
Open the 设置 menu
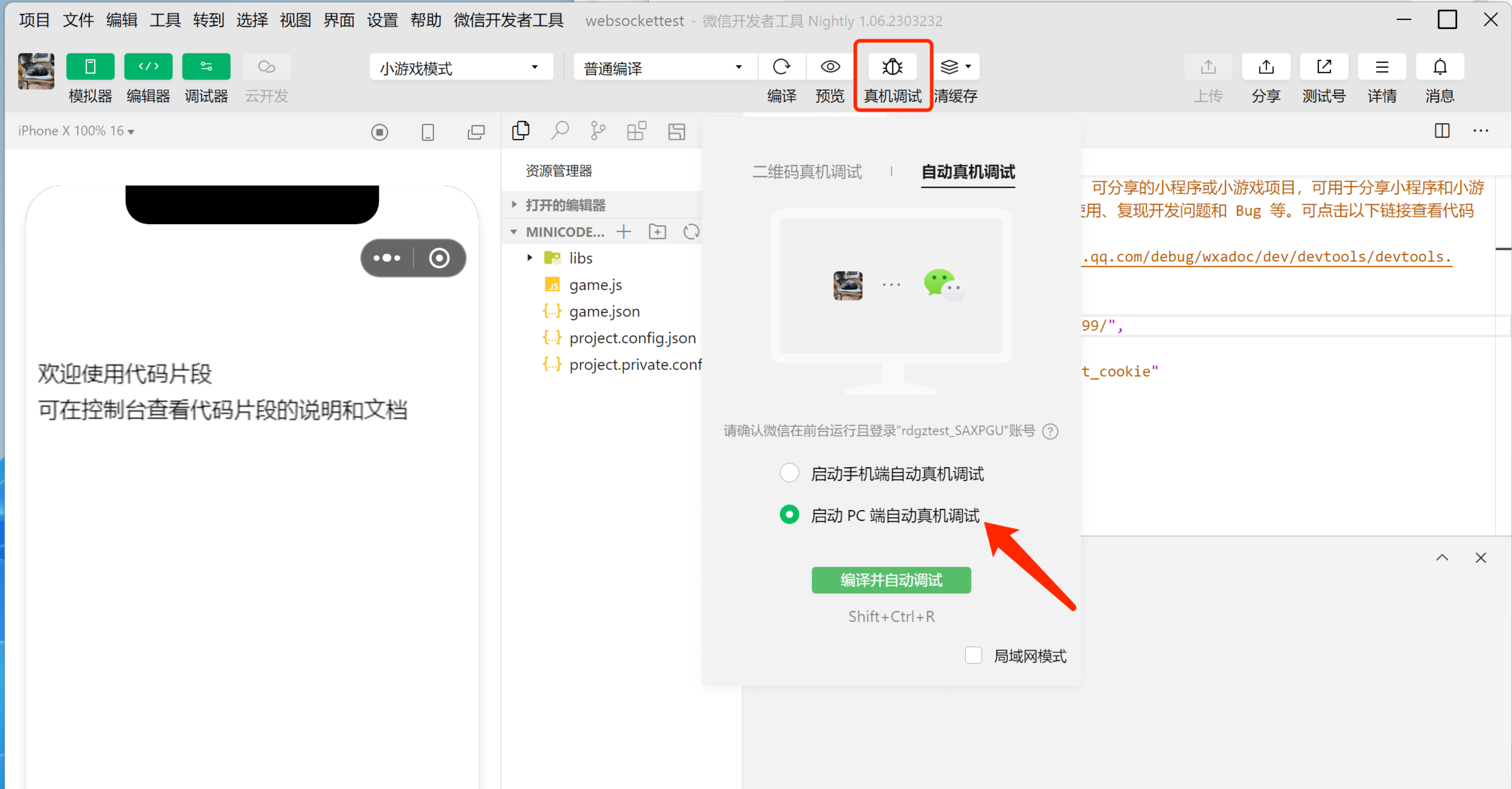click(382, 21)
